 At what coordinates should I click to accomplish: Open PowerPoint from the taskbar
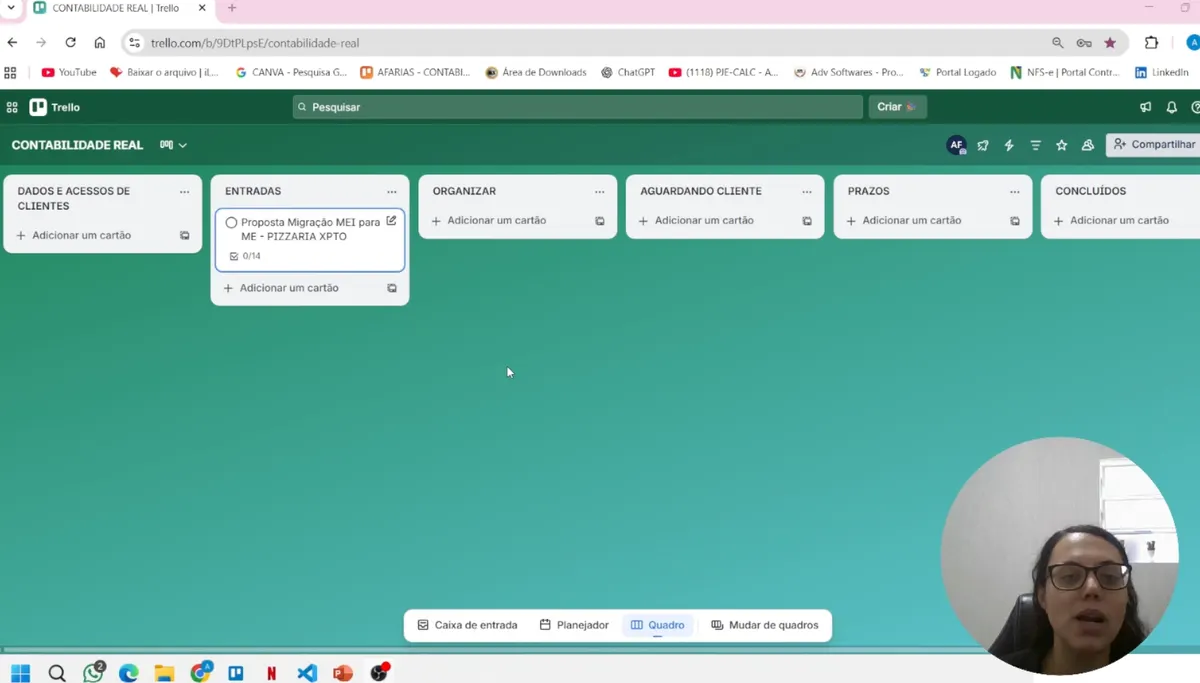[343, 673]
